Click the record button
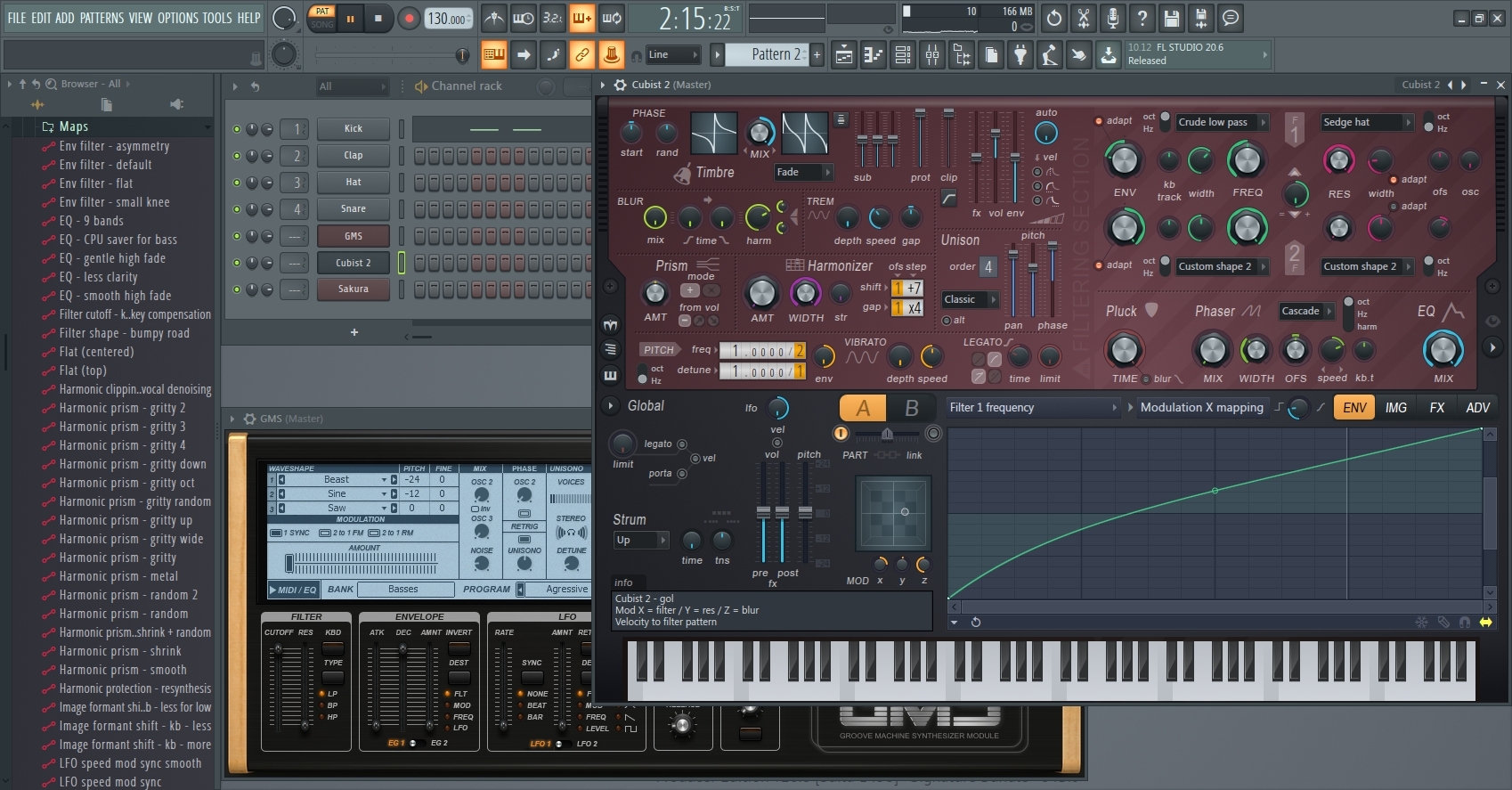This screenshot has height=790, width=1512. [x=409, y=18]
